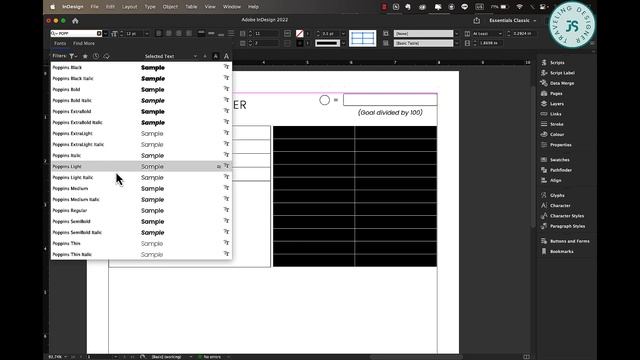640x360 pixels.
Task: Choose Poppins Black font
Action: point(141,67)
